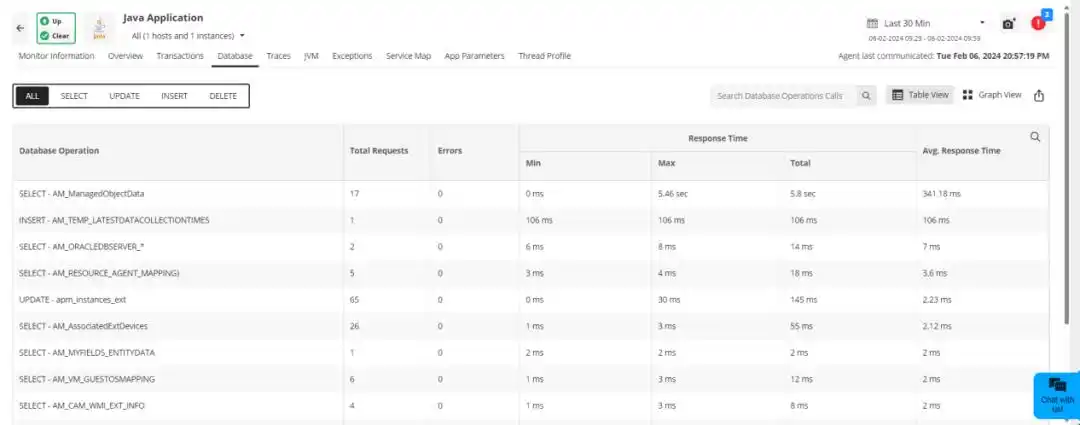Screen dimensions: 1080x425
Task: Click the Java application logo icon
Action: (100, 28)
